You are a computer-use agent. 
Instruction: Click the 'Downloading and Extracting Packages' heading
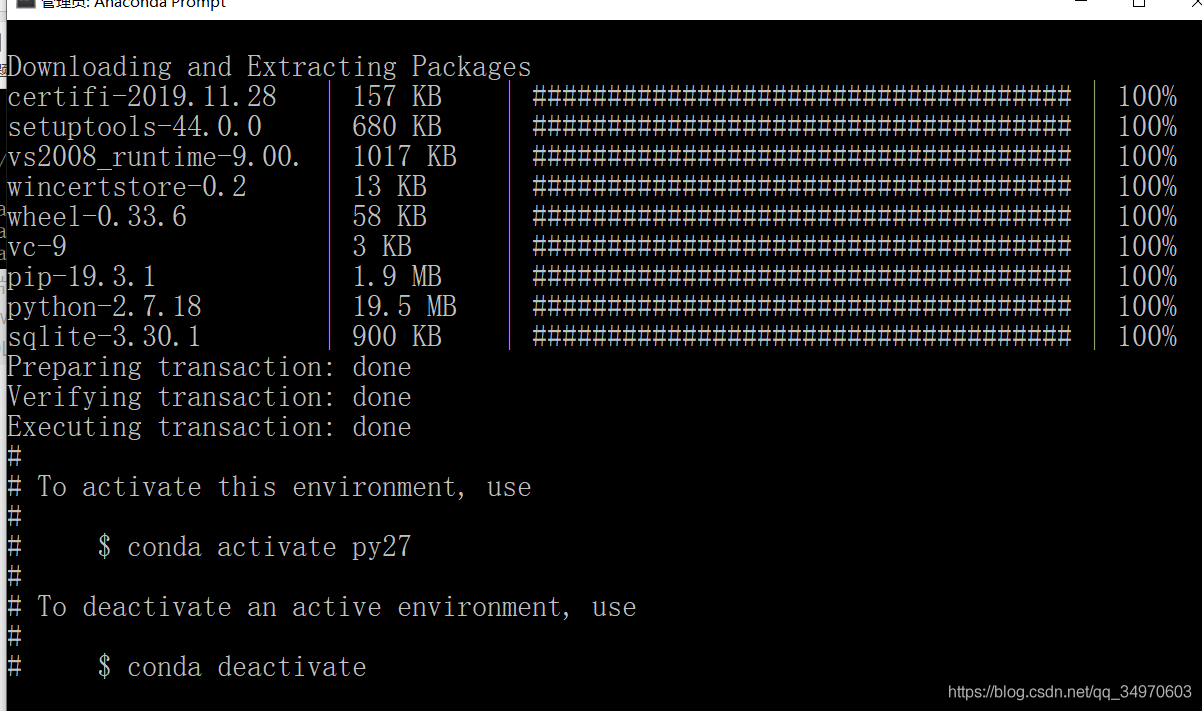[x=270, y=67]
